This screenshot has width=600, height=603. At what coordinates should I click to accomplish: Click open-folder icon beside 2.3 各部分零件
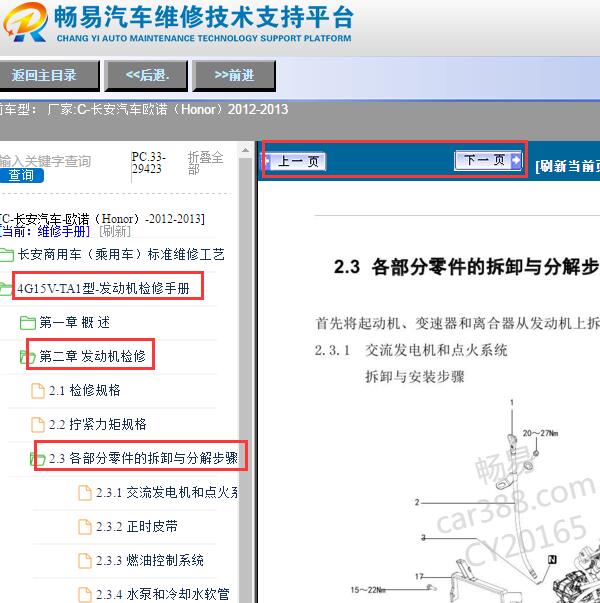[38, 458]
